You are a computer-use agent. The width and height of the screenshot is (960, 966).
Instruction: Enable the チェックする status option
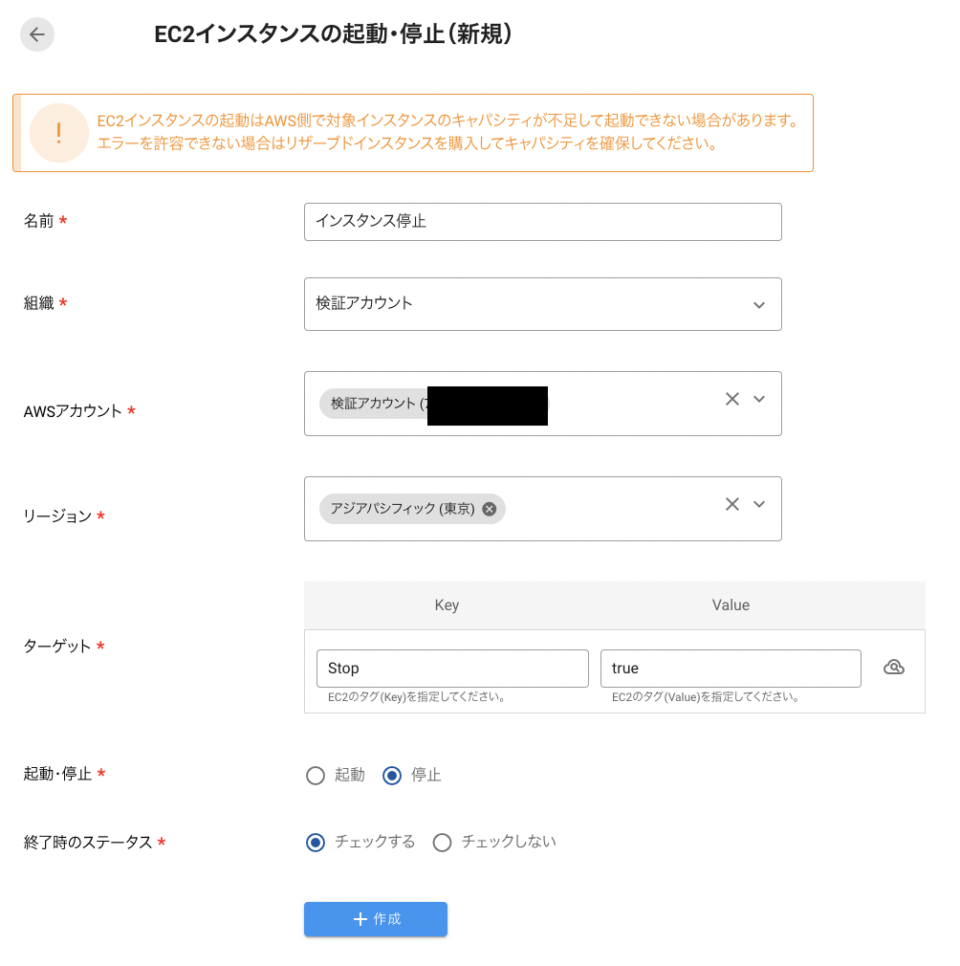pos(315,841)
